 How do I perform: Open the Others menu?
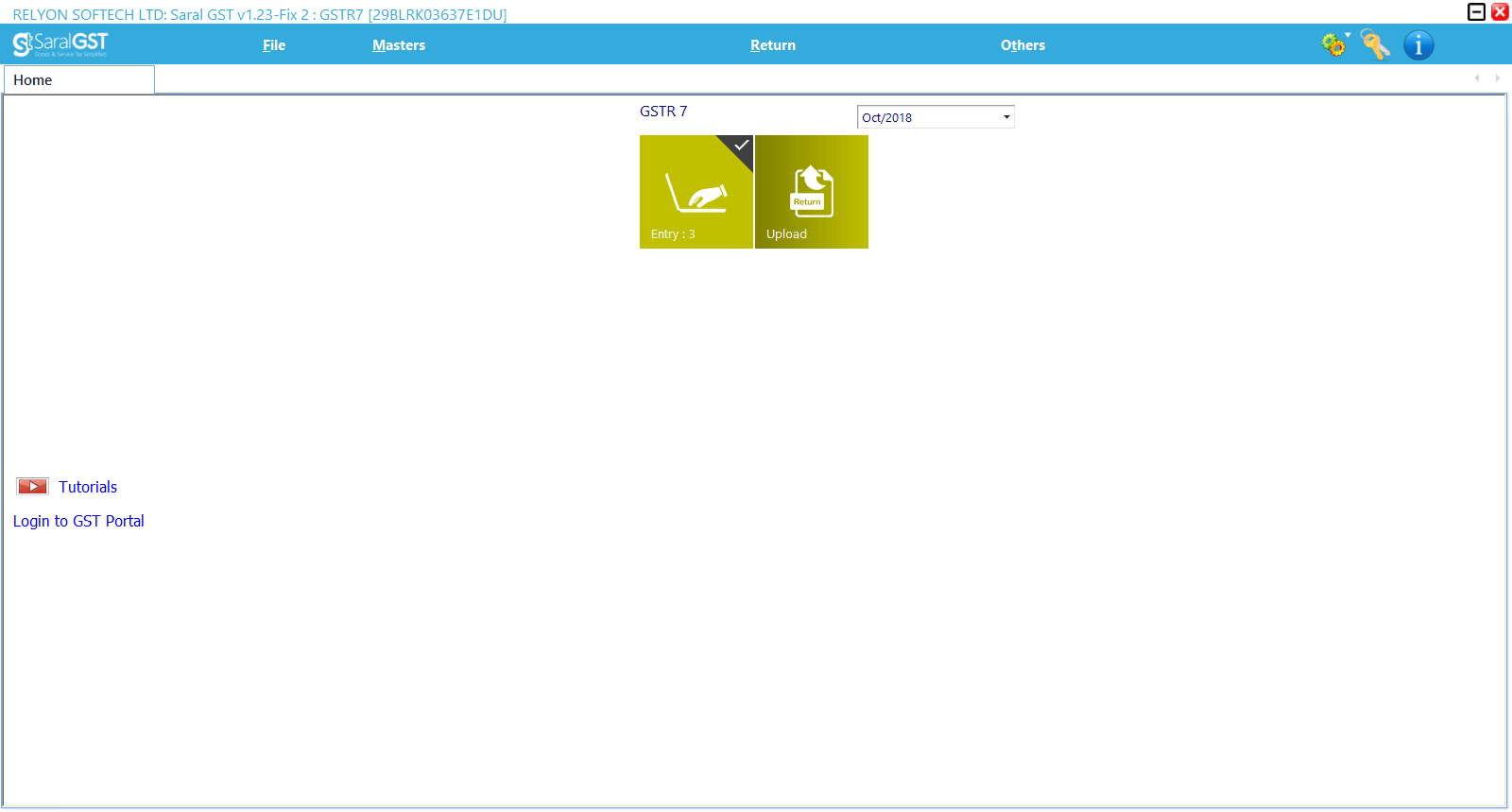click(x=1022, y=45)
